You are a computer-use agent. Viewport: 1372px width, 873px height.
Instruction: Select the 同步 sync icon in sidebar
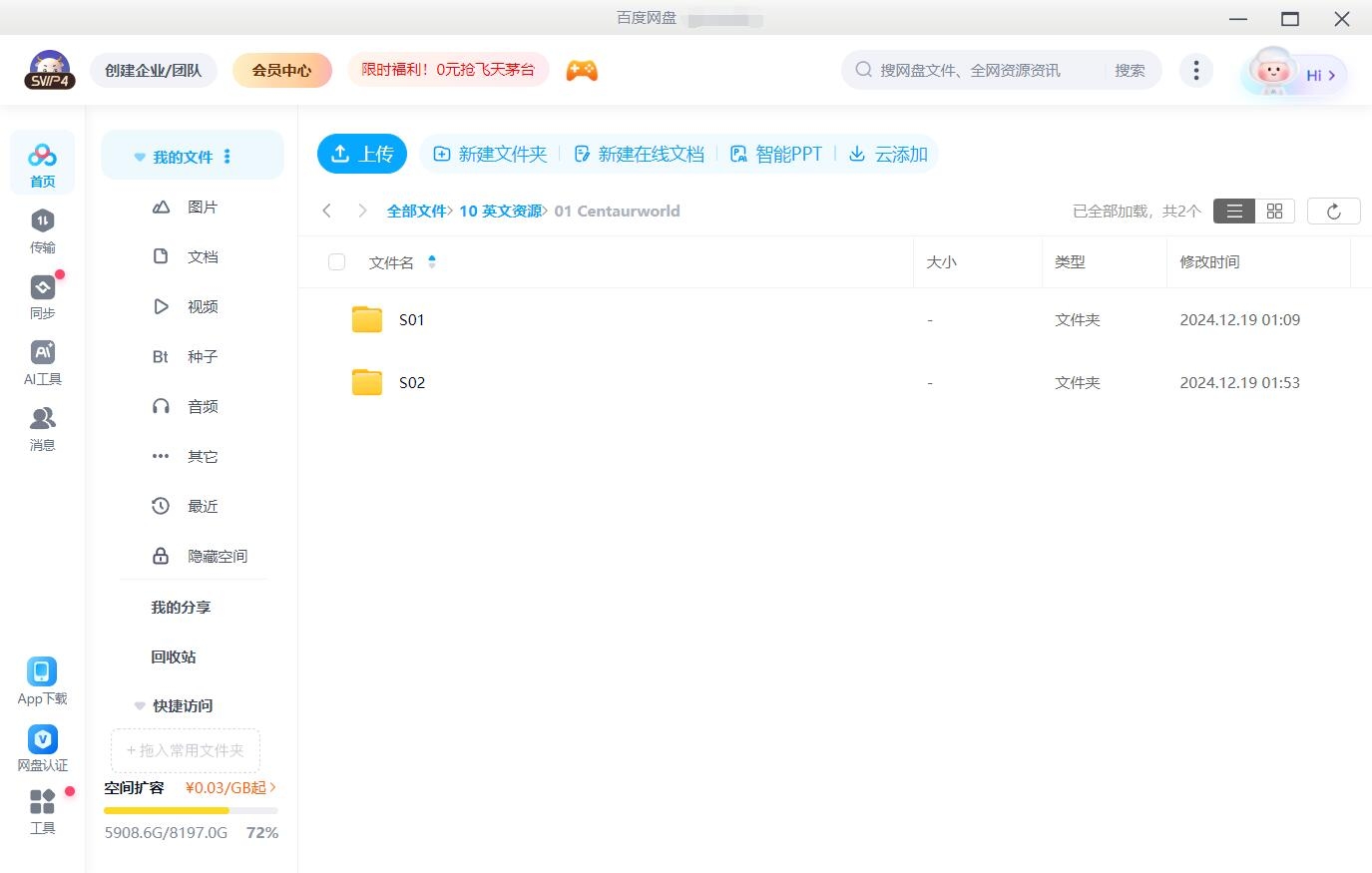point(42,287)
